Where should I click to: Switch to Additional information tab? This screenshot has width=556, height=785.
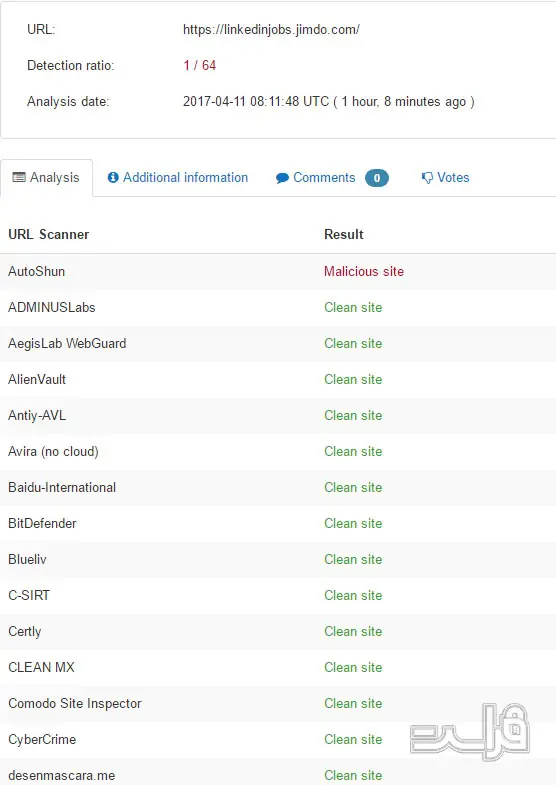(x=178, y=178)
